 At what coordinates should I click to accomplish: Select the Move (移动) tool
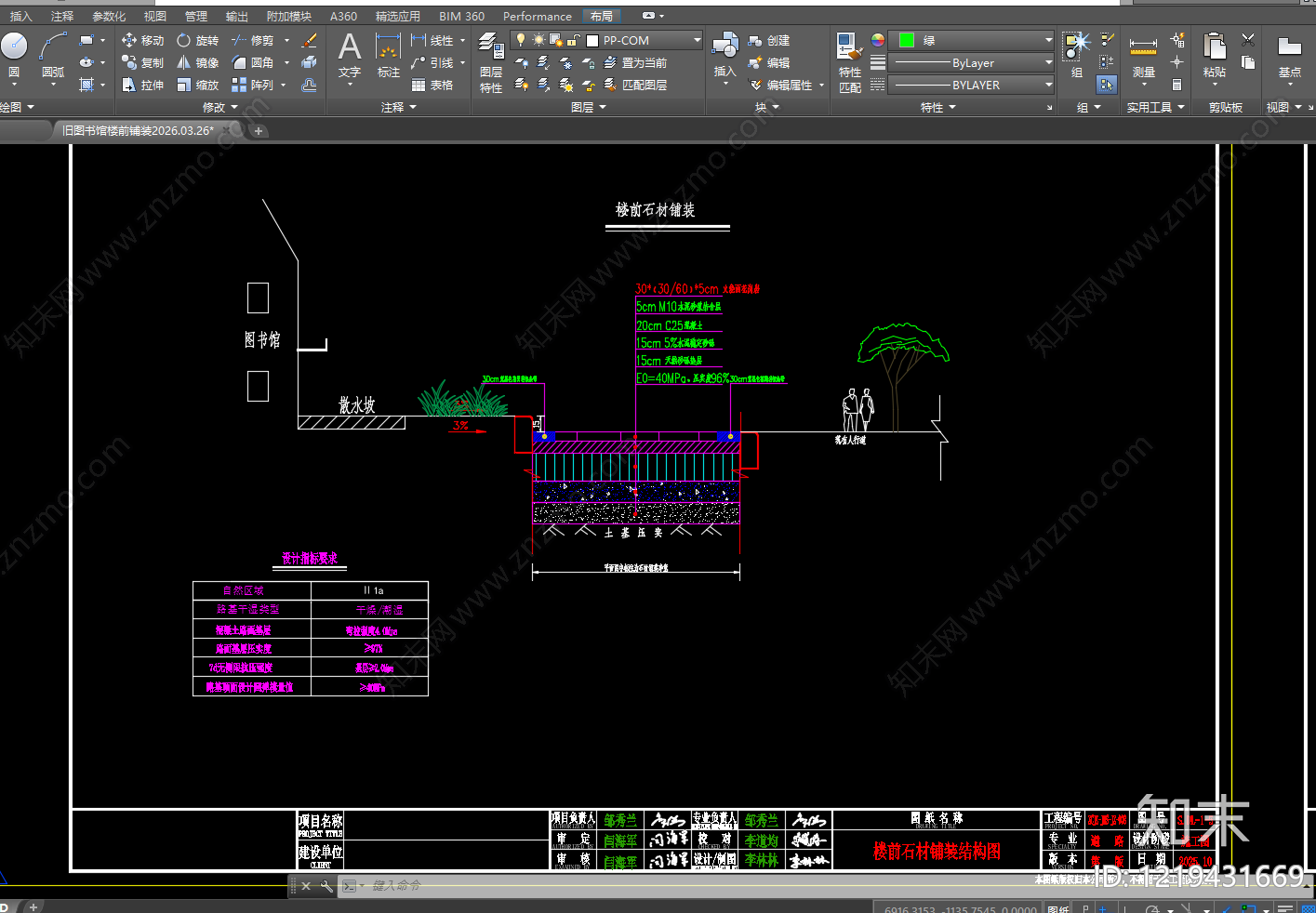tap(142, 41)
